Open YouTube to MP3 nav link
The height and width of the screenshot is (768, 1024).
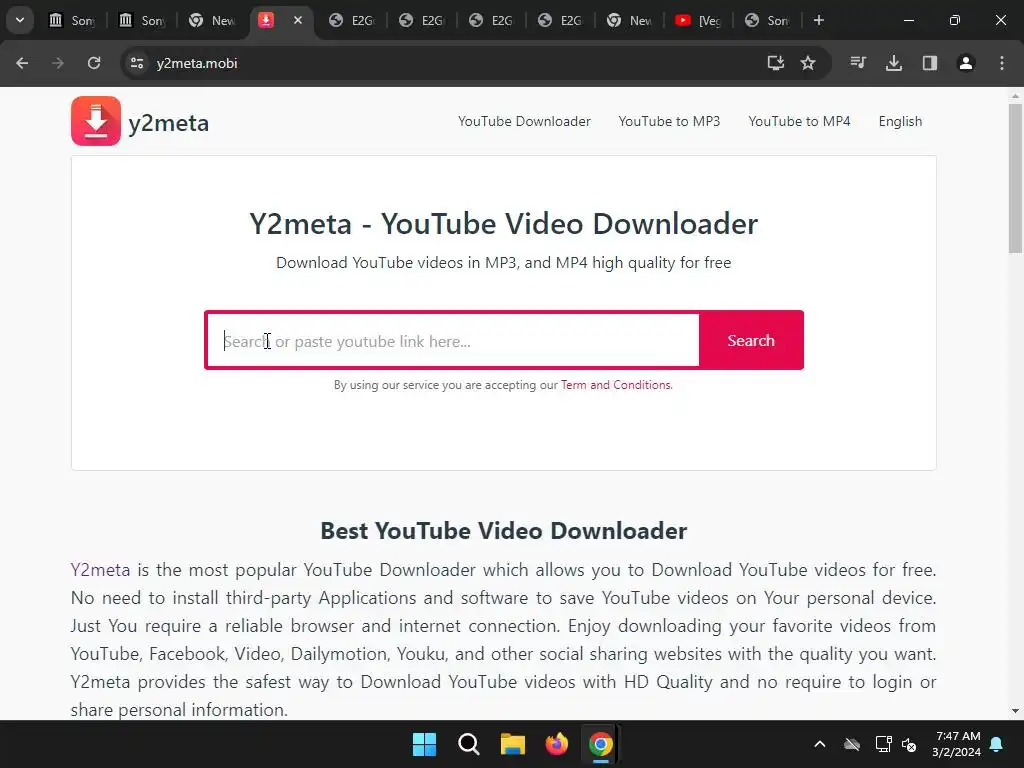pyautogui.click(x=669, y=121)
